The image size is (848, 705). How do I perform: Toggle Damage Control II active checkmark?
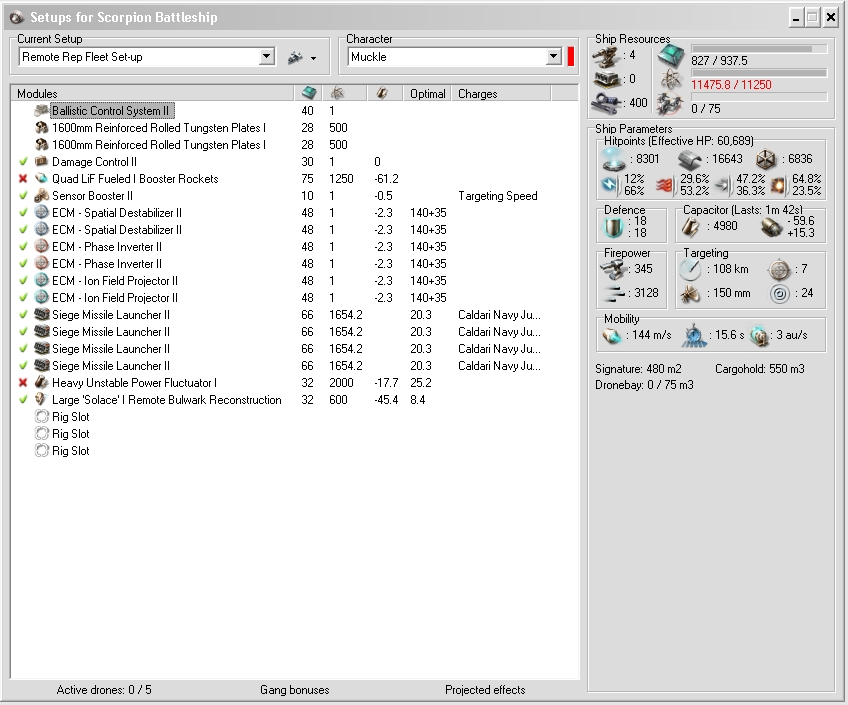23,162
